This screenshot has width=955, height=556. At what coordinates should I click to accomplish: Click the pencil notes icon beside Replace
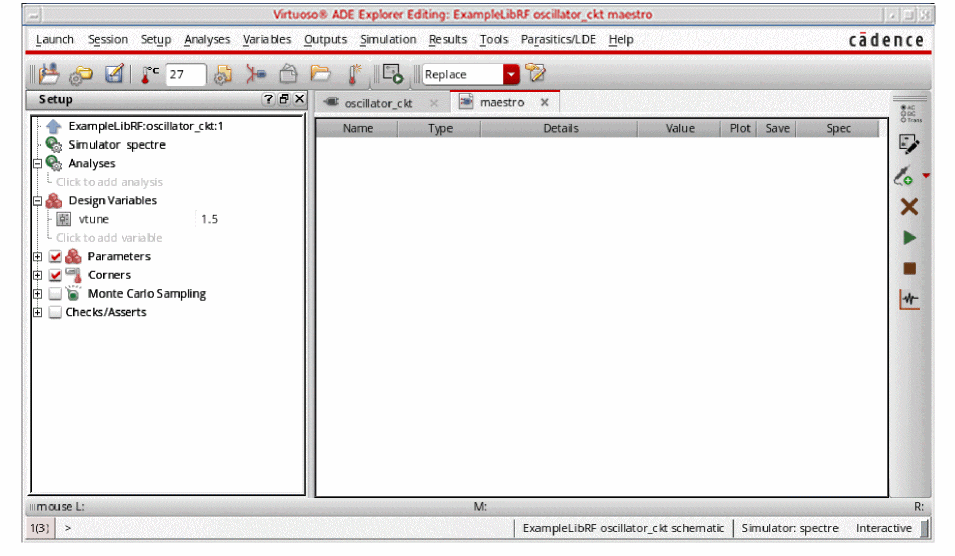coord(535,73)
